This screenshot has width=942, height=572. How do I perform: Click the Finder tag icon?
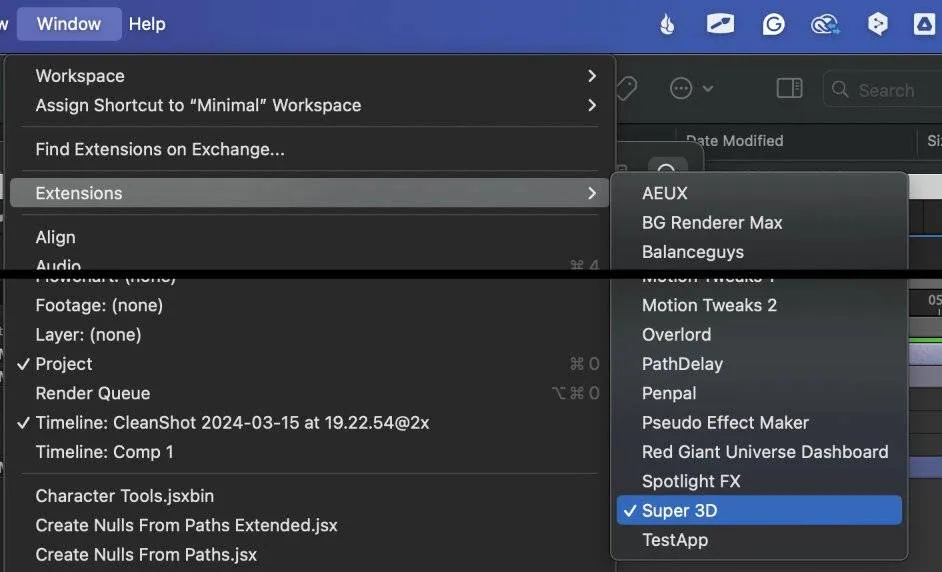pos(627,89)
